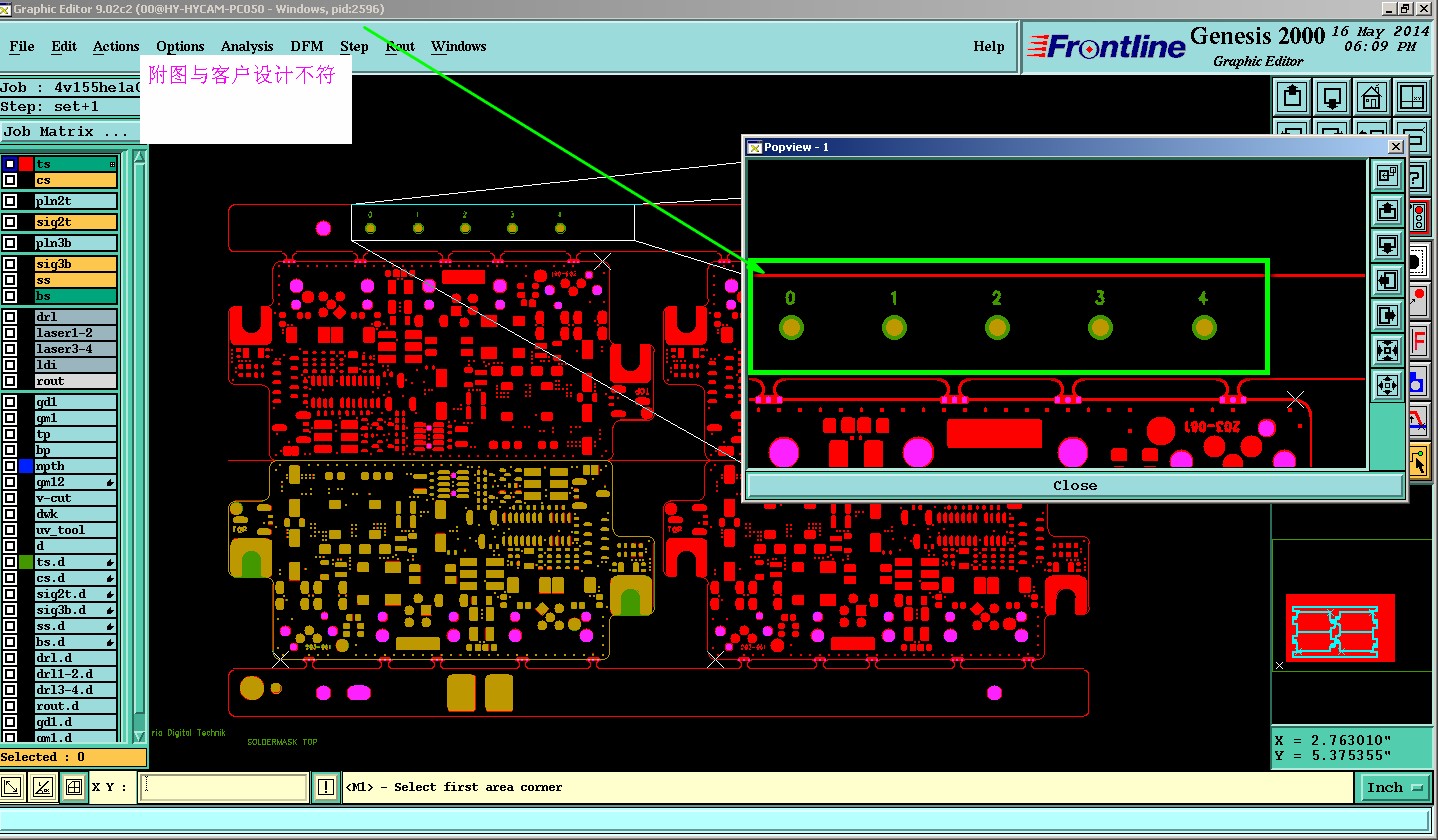Click the Close button in Popview
Viewport: 1438px width, 840px height.
tap(1075, 485)
